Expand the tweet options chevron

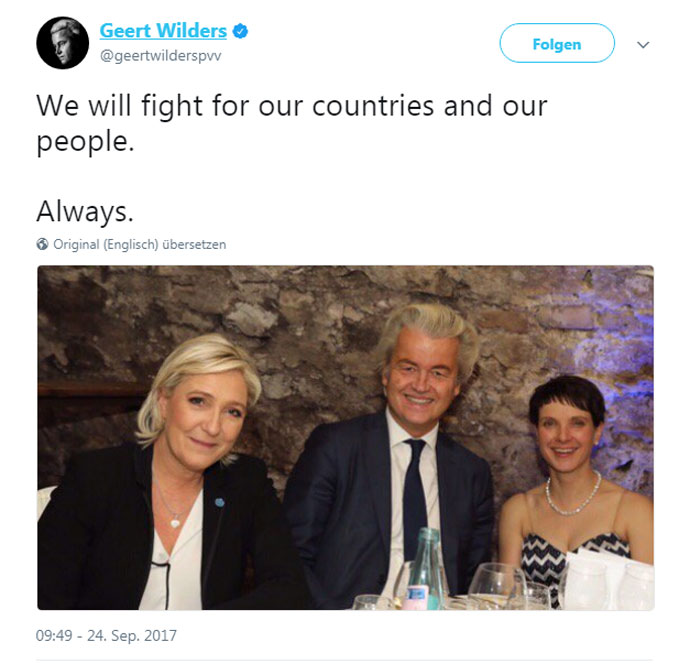(643, 44)
